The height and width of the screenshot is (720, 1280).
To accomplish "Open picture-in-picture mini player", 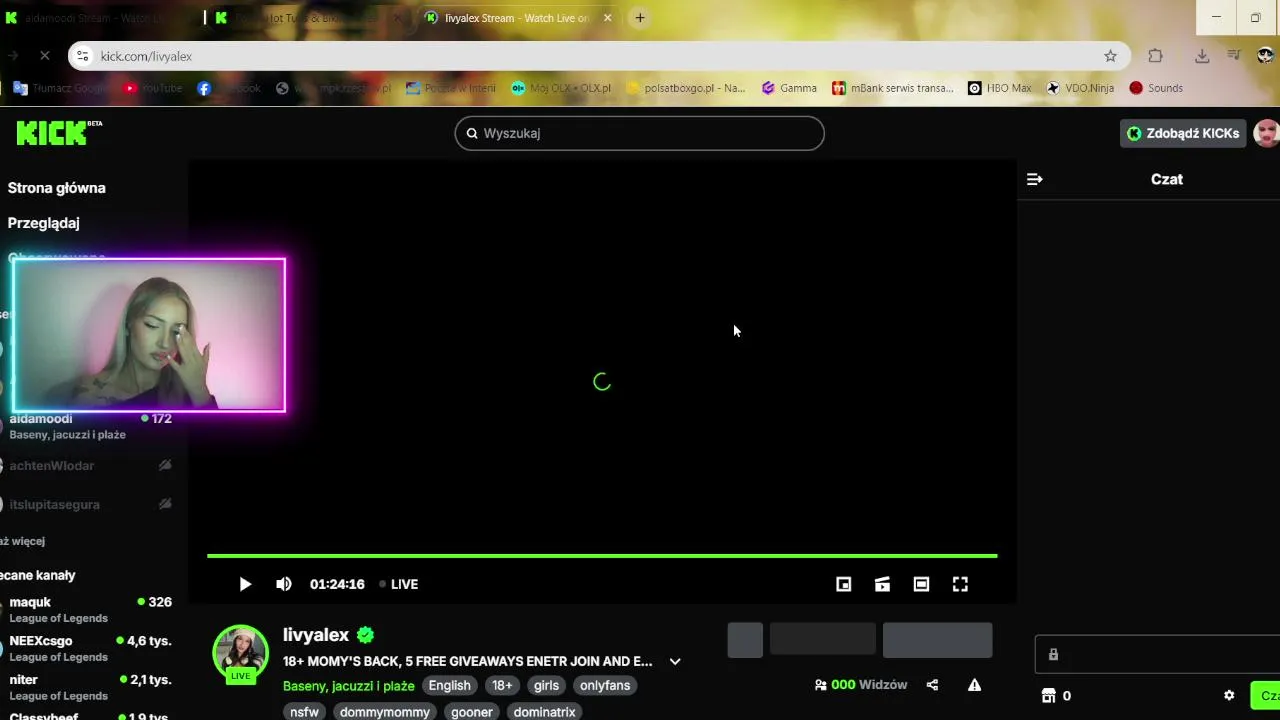I will [x=844, y=584].
